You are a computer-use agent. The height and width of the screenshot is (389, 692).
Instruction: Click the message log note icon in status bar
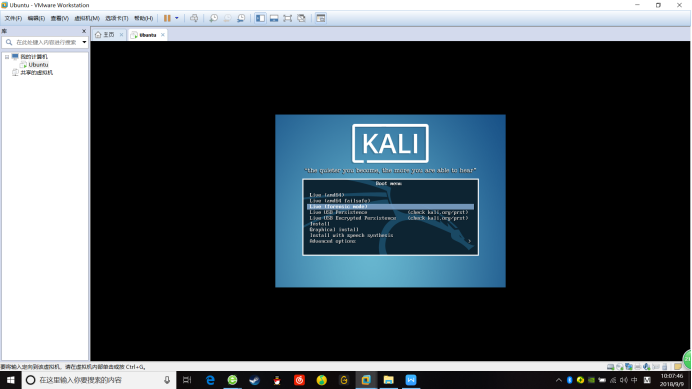click(677, 366)
